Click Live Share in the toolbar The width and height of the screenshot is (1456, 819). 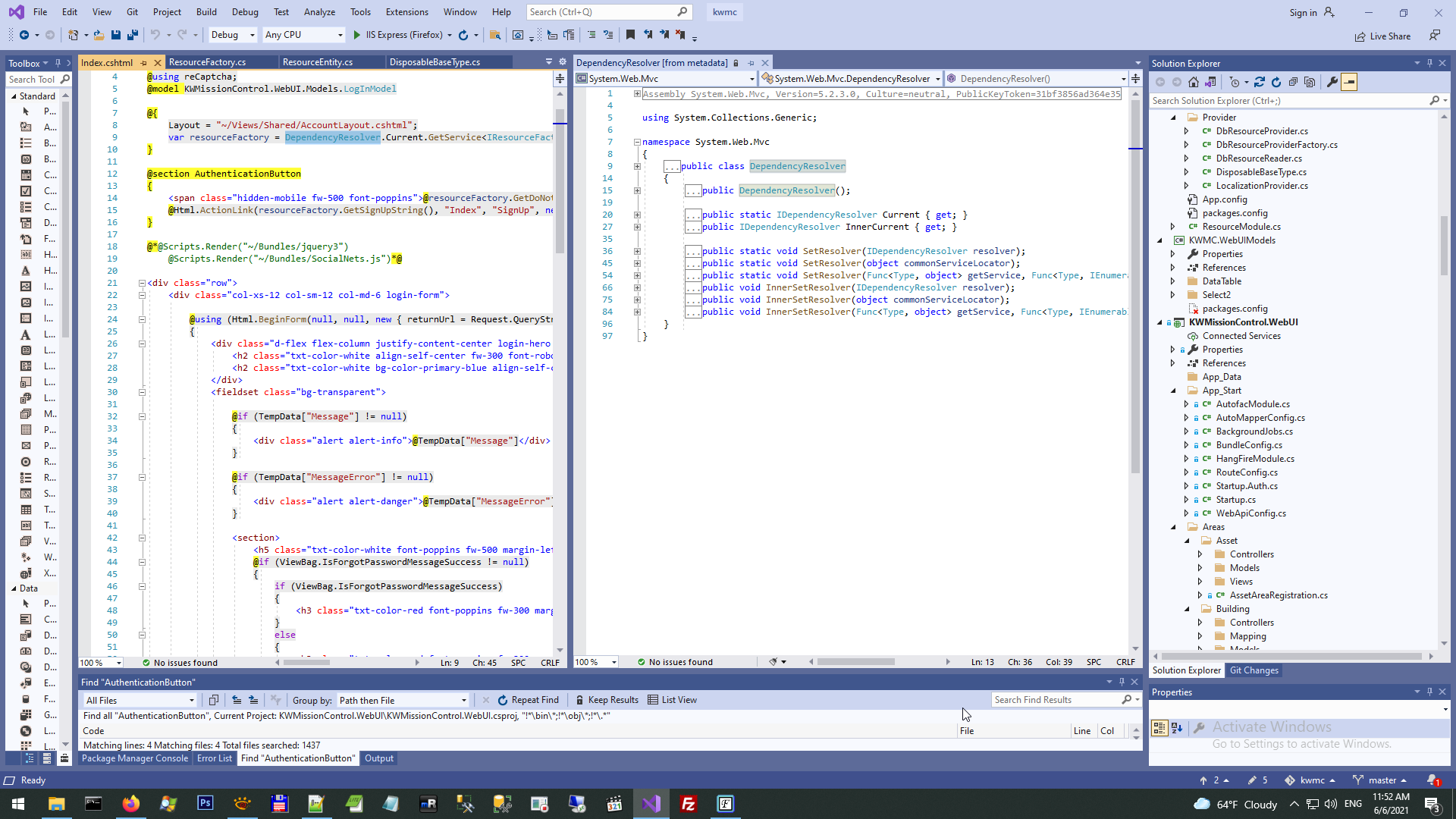click(x=1382, y=36)
